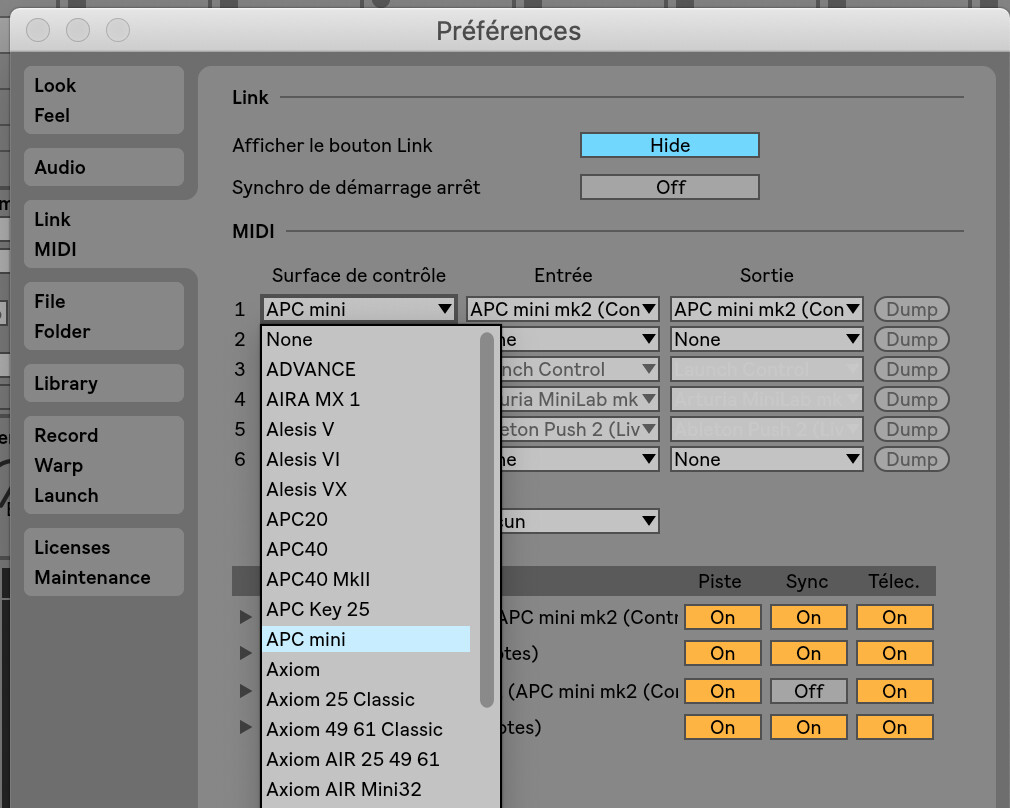Select APC20 control surface
Image resolution: width=1010 pixels, height=808 pixels.
click(x=367, y=519)
